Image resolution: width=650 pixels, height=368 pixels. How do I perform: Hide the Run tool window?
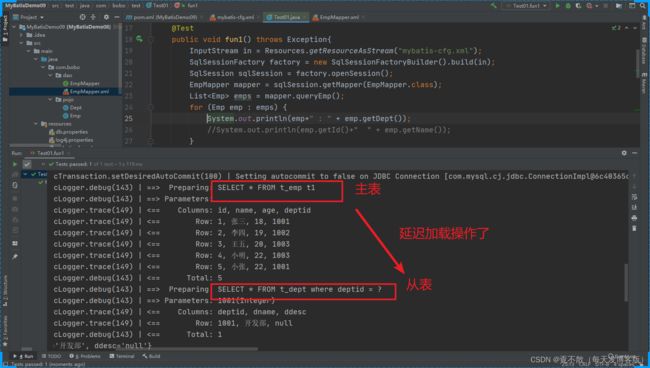(635, 153)
